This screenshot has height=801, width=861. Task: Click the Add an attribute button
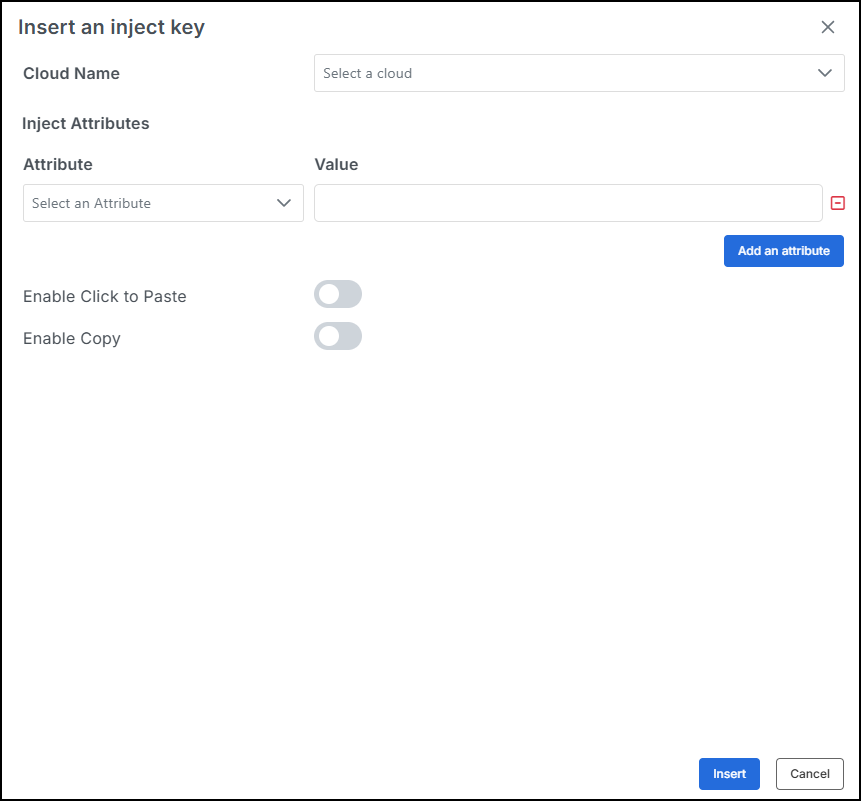point(784,251)
